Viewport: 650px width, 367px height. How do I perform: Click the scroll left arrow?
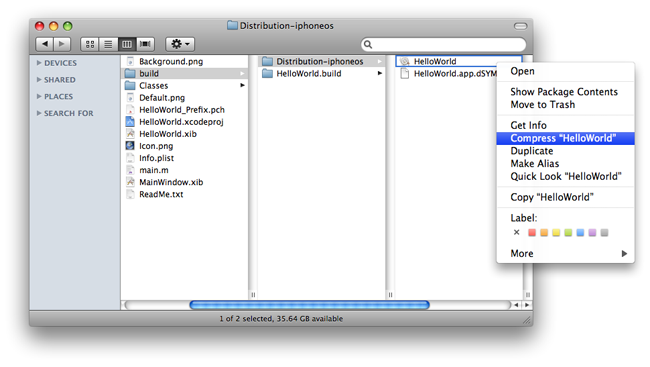coord(516,305)
